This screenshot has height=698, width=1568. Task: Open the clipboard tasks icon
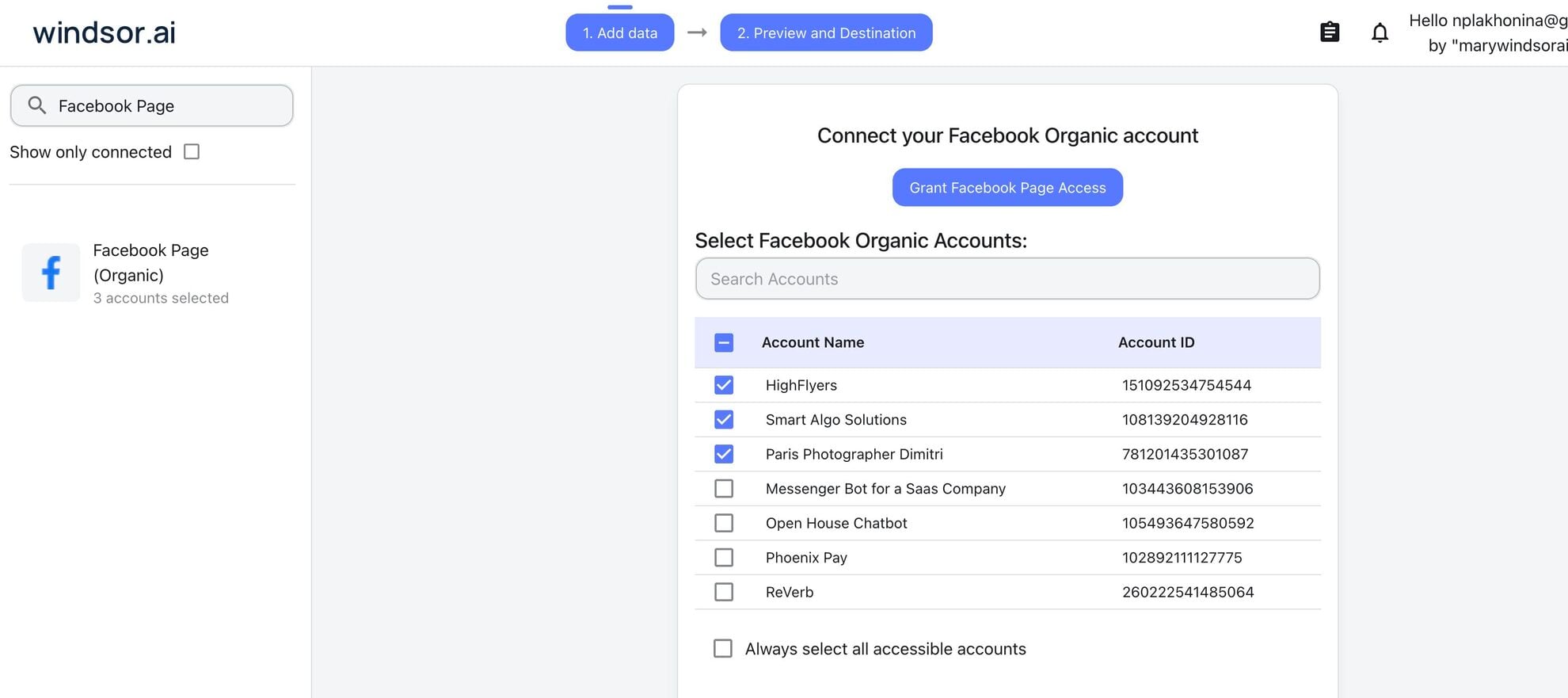[x=1330, y=32]
